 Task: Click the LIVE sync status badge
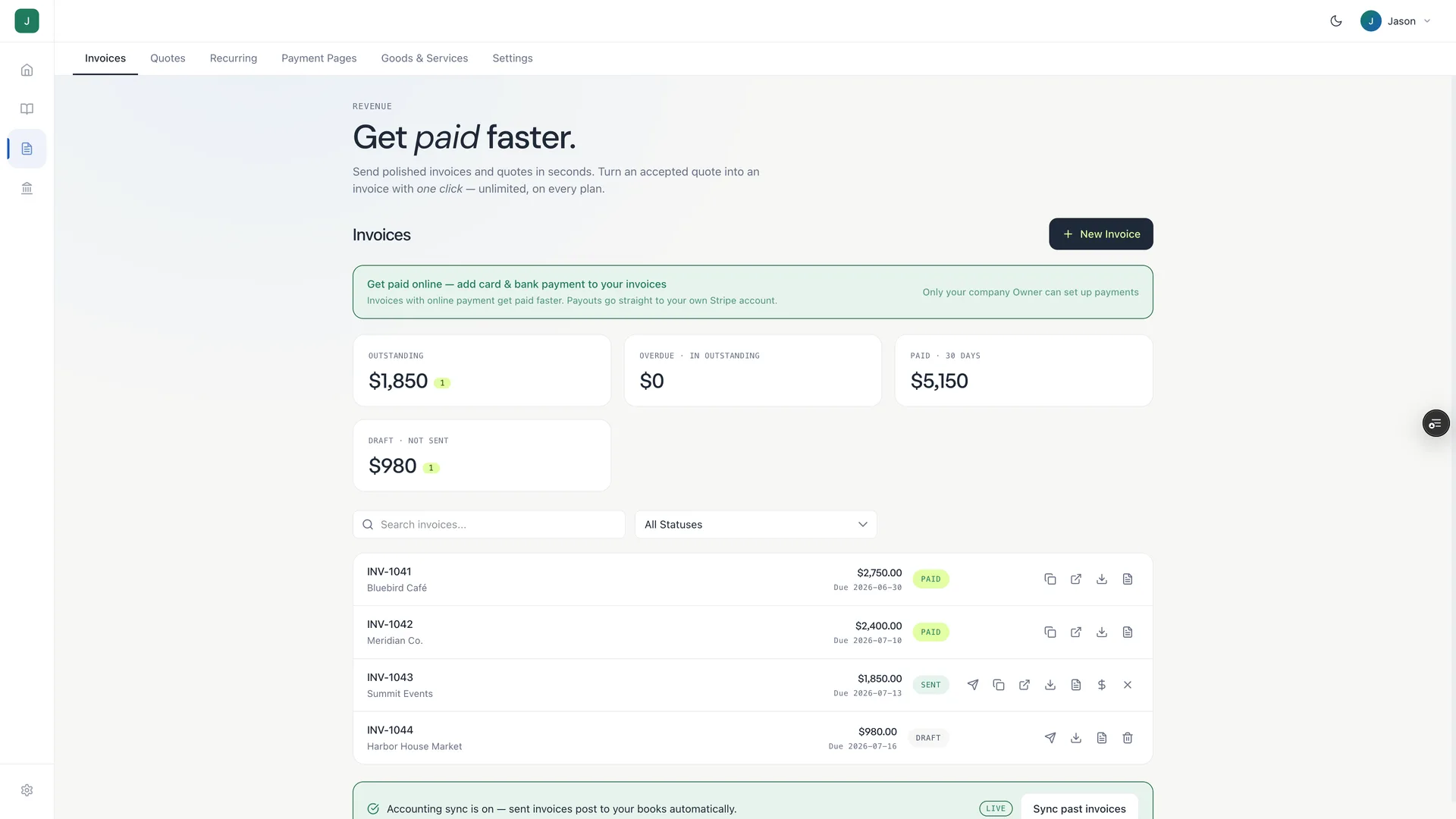point(996,809)
